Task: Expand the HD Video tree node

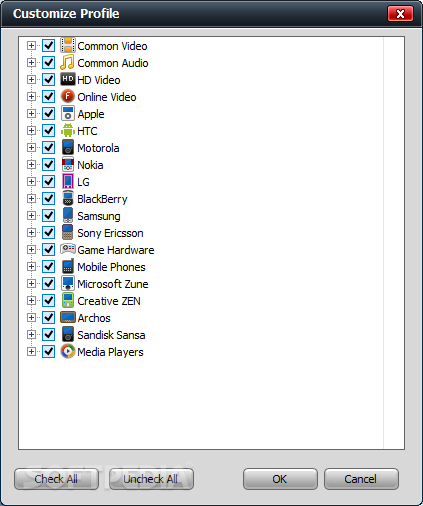Action: (x=31, y=79)
